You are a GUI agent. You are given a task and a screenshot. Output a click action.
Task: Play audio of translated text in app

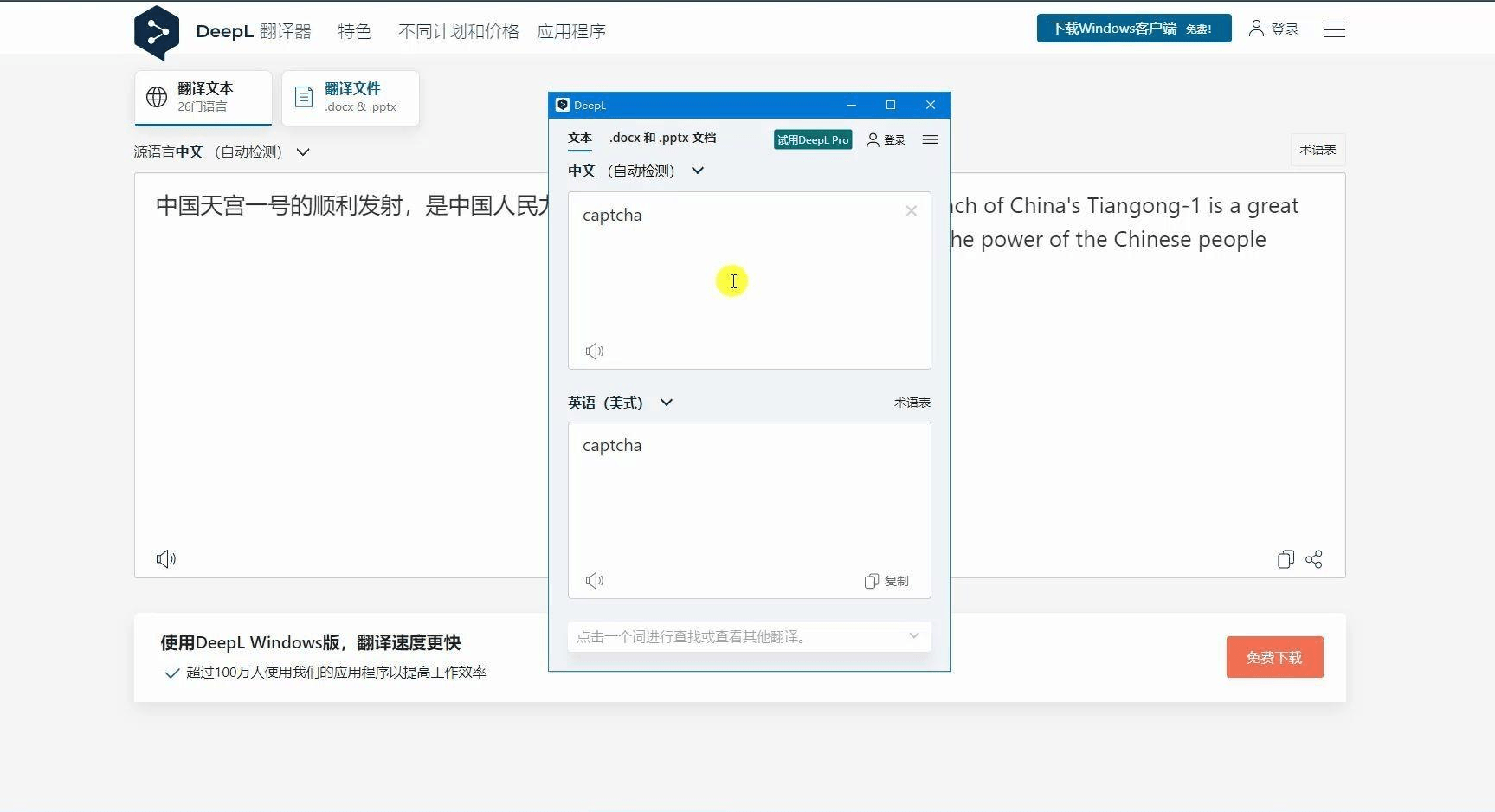click(595, 580)
